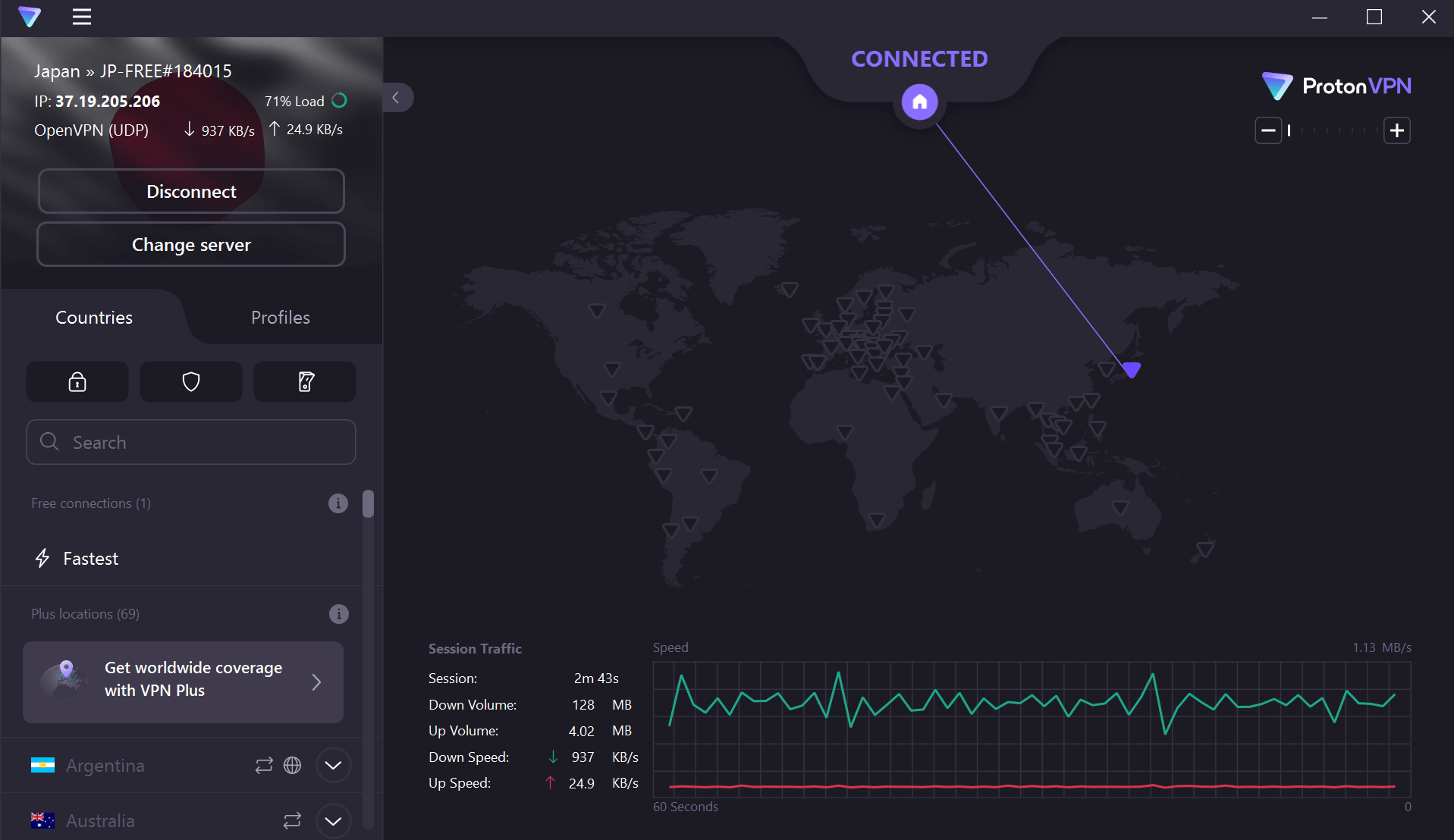The width and height of the screenshot is (1454, 840).
Task: Expand the Australia server list
Action: tap(333, 821)
